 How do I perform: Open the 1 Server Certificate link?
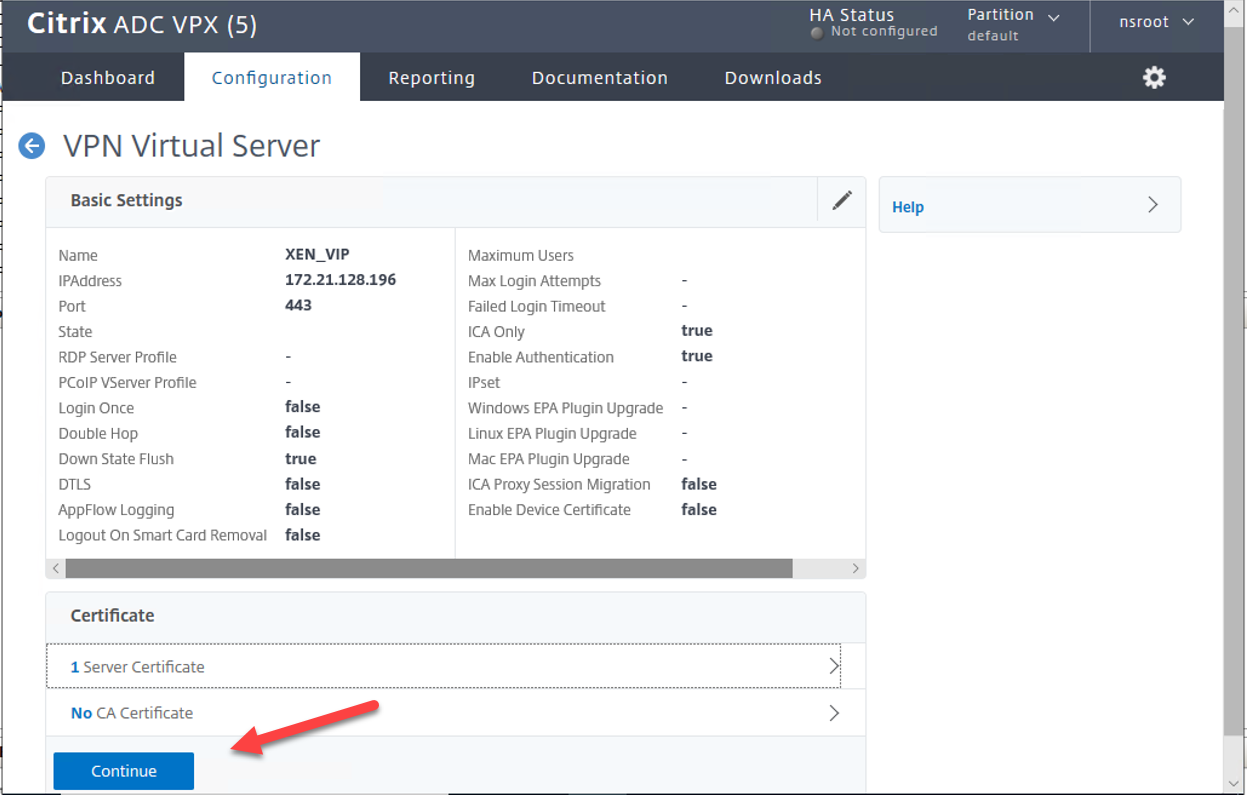coord(137,667)
